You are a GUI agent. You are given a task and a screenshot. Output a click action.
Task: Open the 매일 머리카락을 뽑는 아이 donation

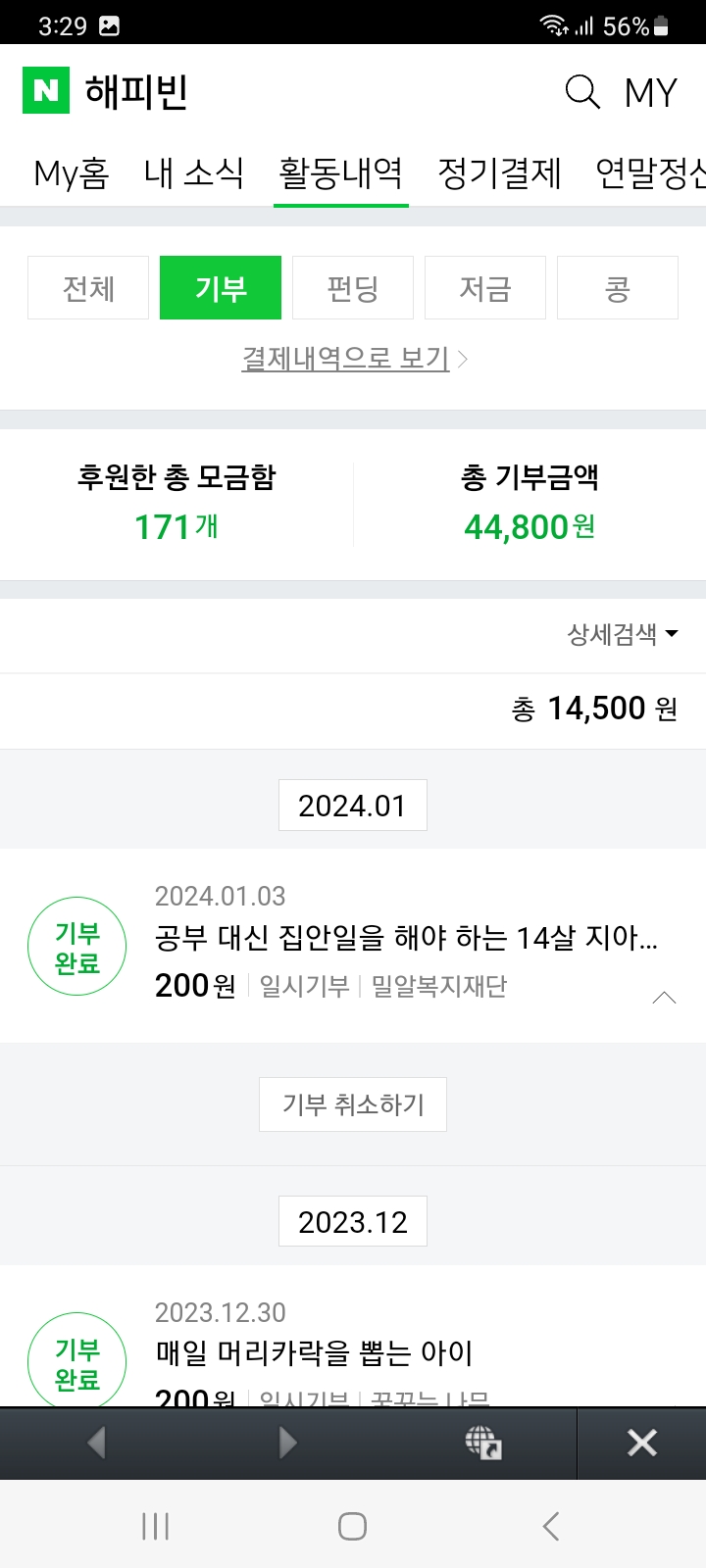315,1353
